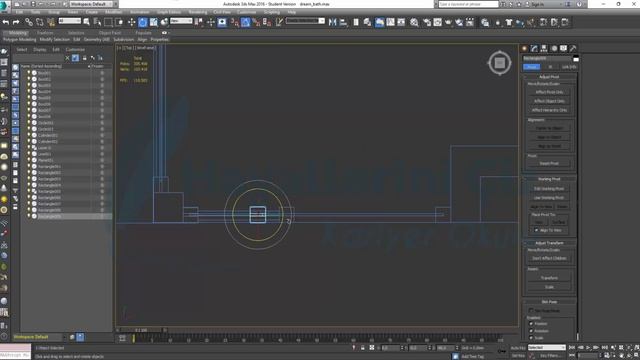
Task: Click the search keyword input field
Action: click(x=468, y=4)
